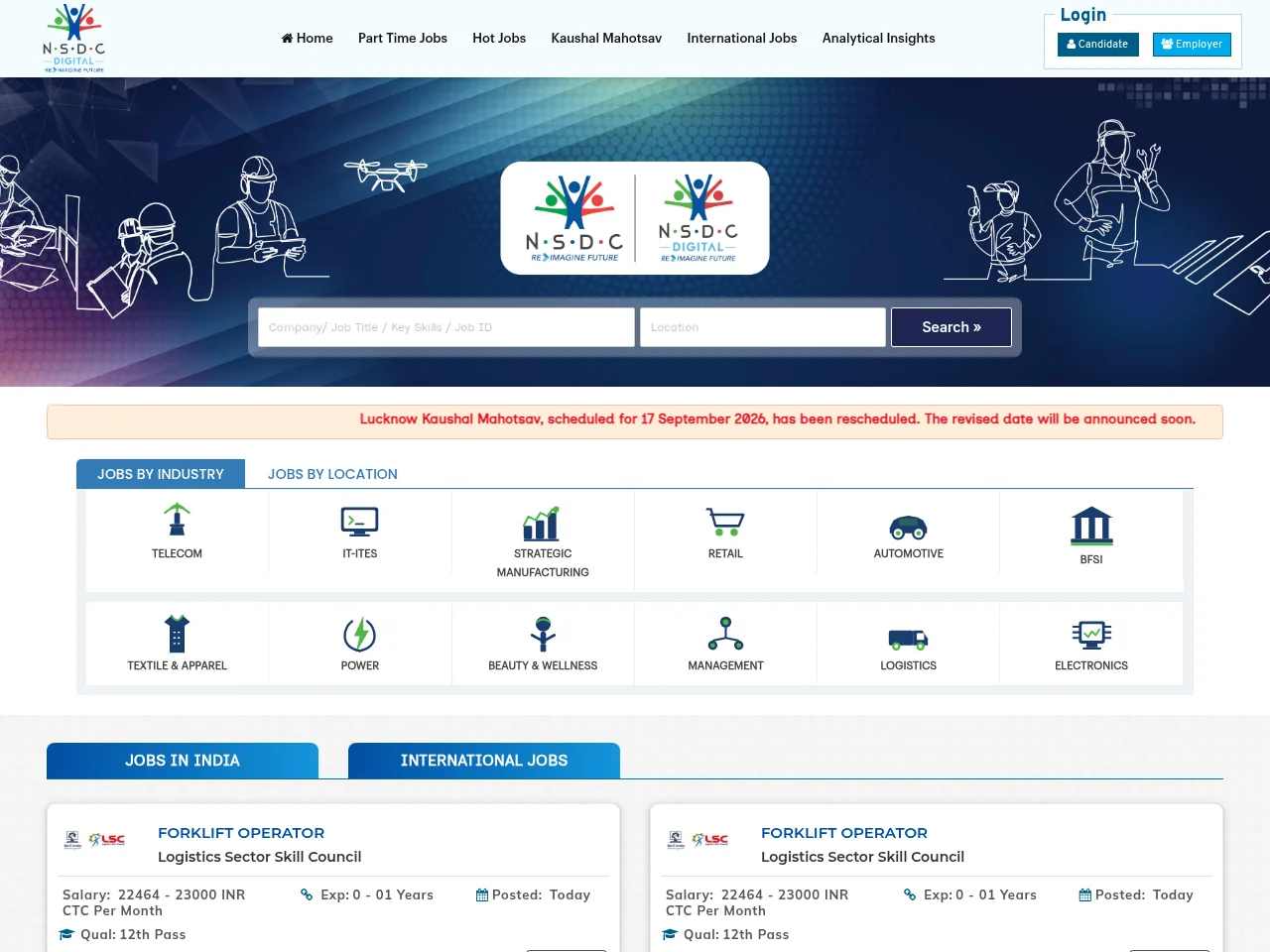This screenshot has height=952, width=1270.
Task: Click the BEAUTY & WELLNESS label
Action: pyautogui.click(x=543, y=665)
